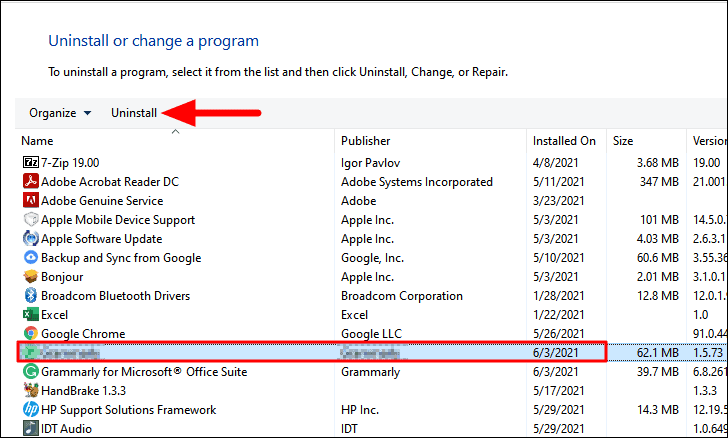Select the Bonjour program name
The width and height of the screenshot is (728, 438).
click(x=62, y=277)
